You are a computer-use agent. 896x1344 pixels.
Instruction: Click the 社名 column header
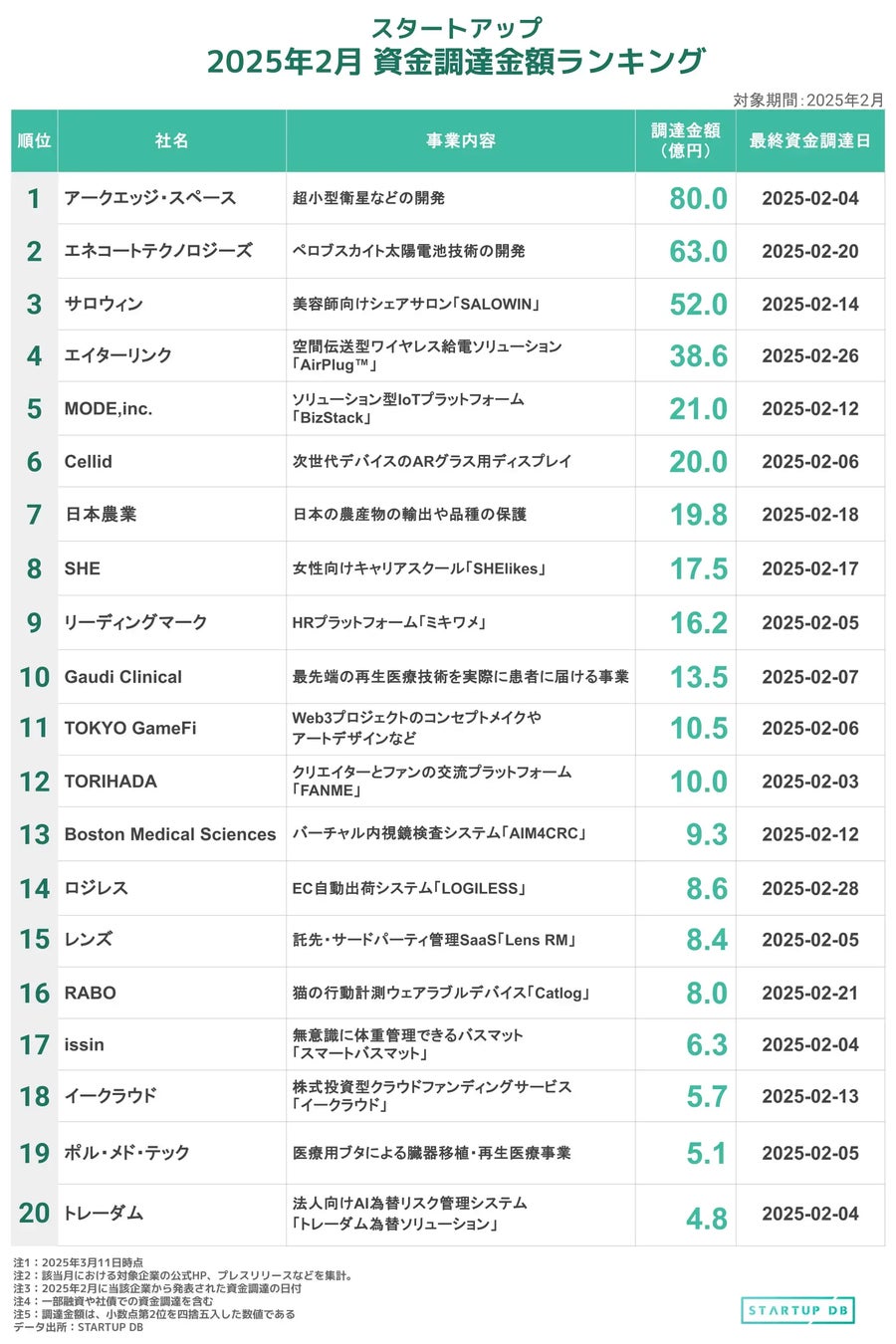pos(171,141)
